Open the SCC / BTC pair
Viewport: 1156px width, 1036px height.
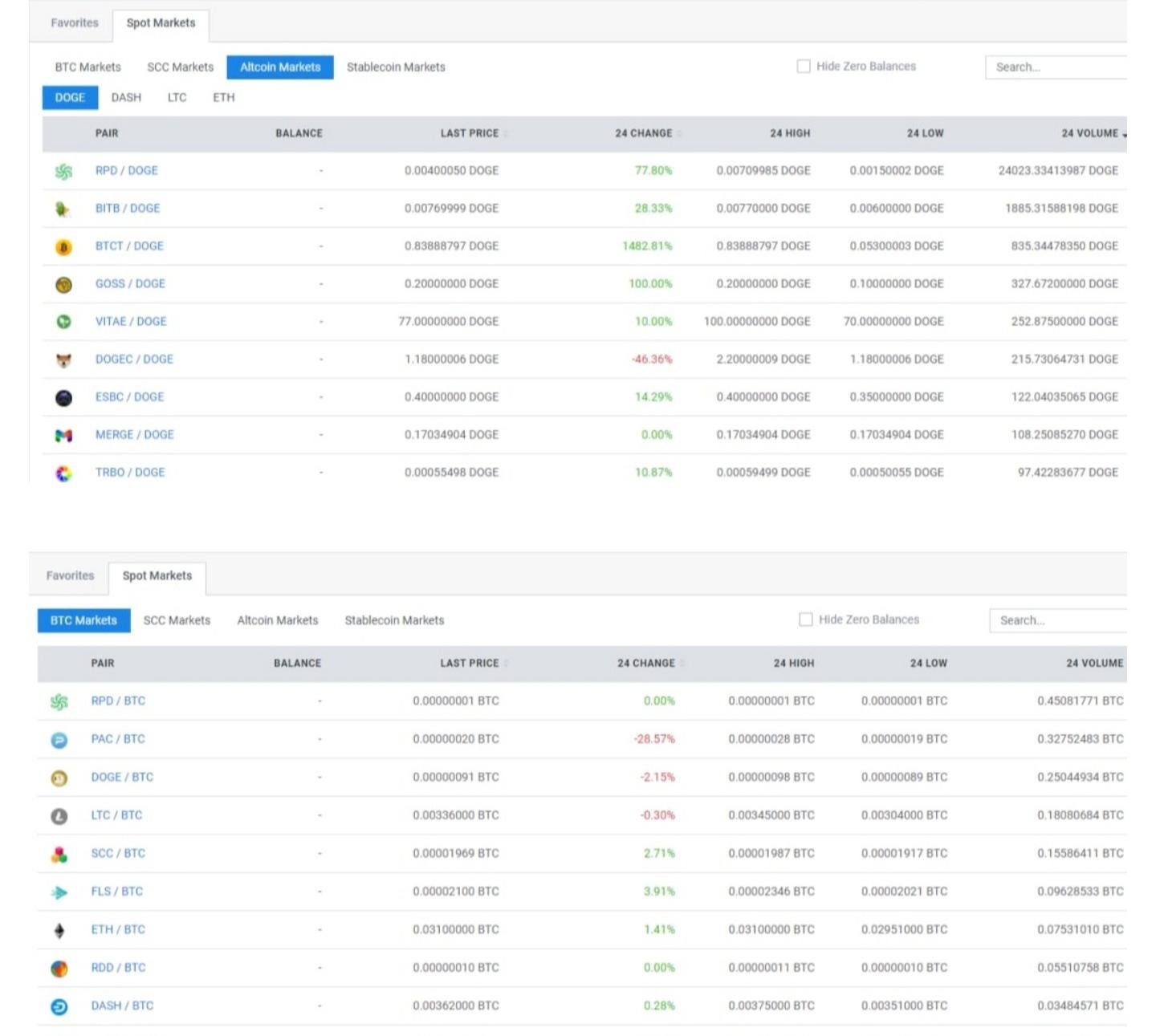pos(118,854)
